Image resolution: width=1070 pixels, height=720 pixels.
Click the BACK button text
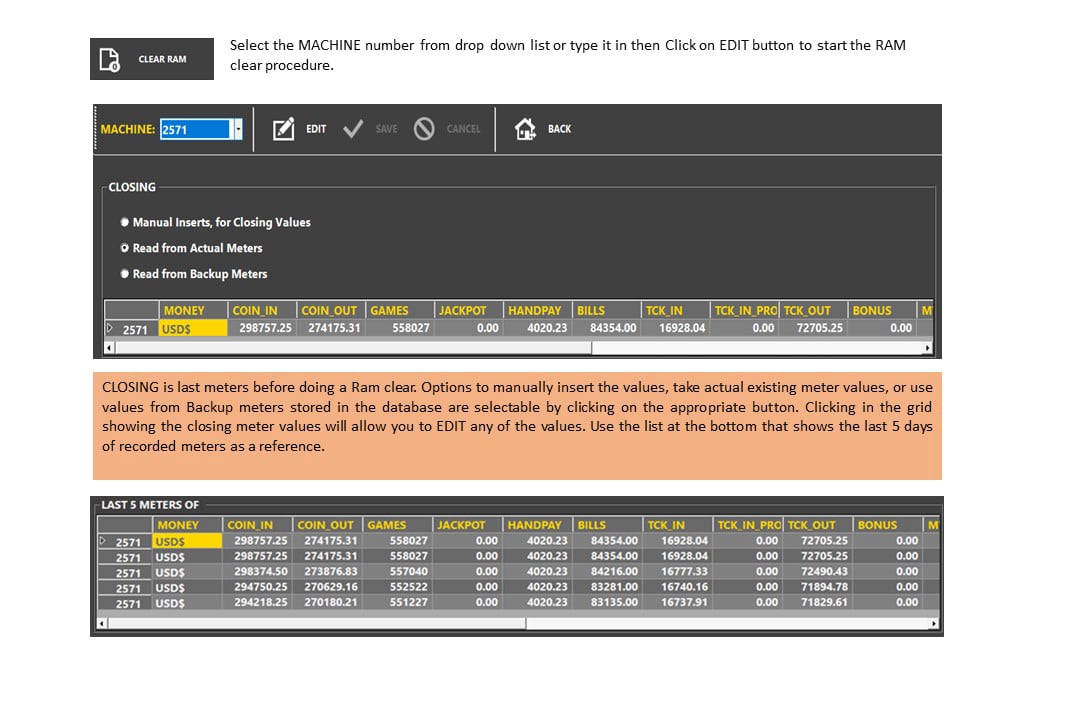[x=560, y=128]
